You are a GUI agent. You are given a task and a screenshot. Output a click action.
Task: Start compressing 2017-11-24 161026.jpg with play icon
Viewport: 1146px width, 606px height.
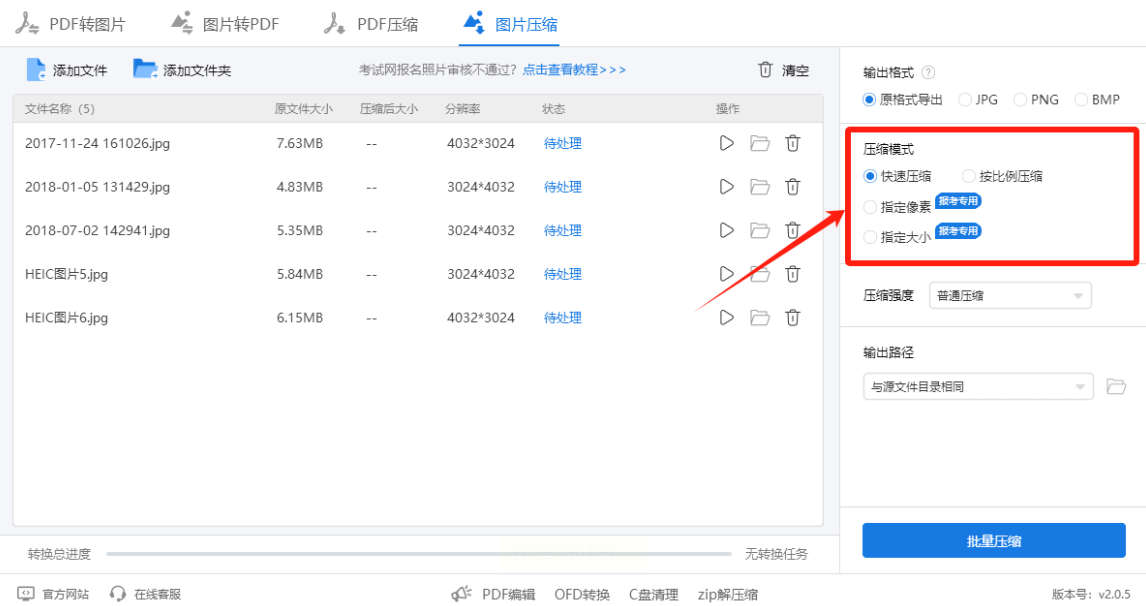pyautogui.click(x=726, y=143)
